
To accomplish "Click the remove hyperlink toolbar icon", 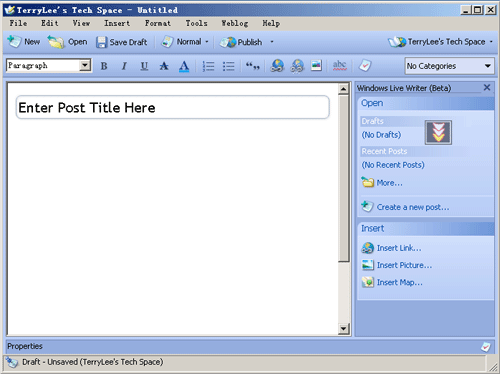I will click(297, 66).
